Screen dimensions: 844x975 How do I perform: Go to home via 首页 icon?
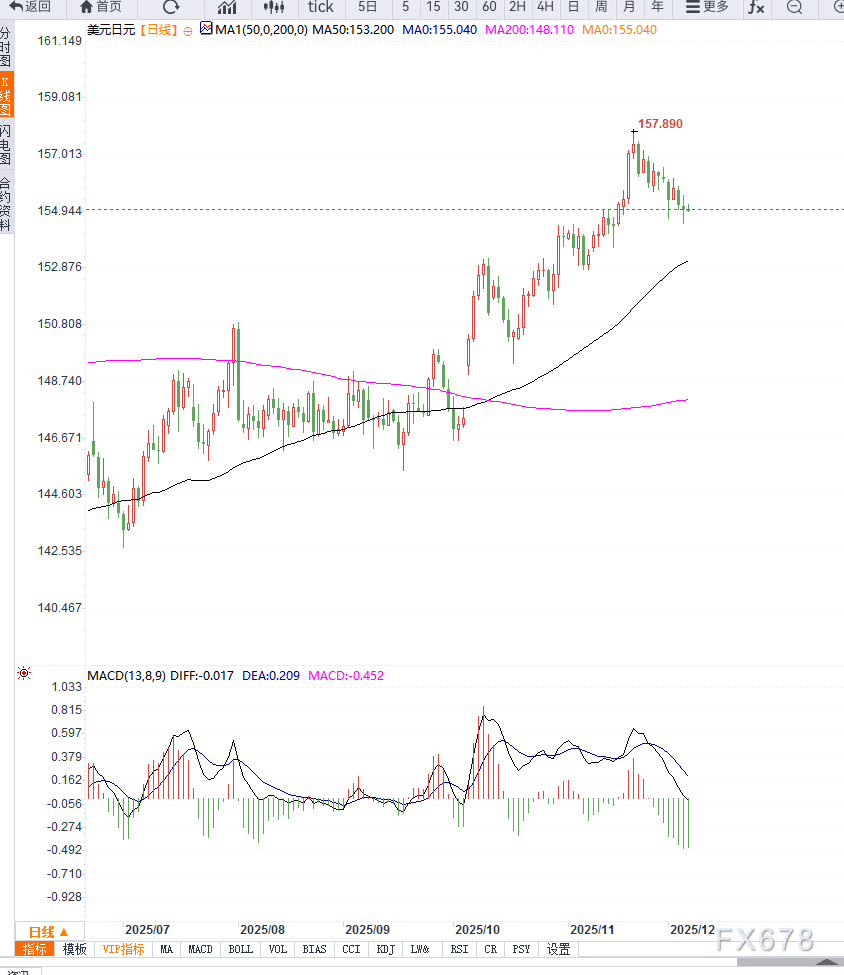[86, 7]
